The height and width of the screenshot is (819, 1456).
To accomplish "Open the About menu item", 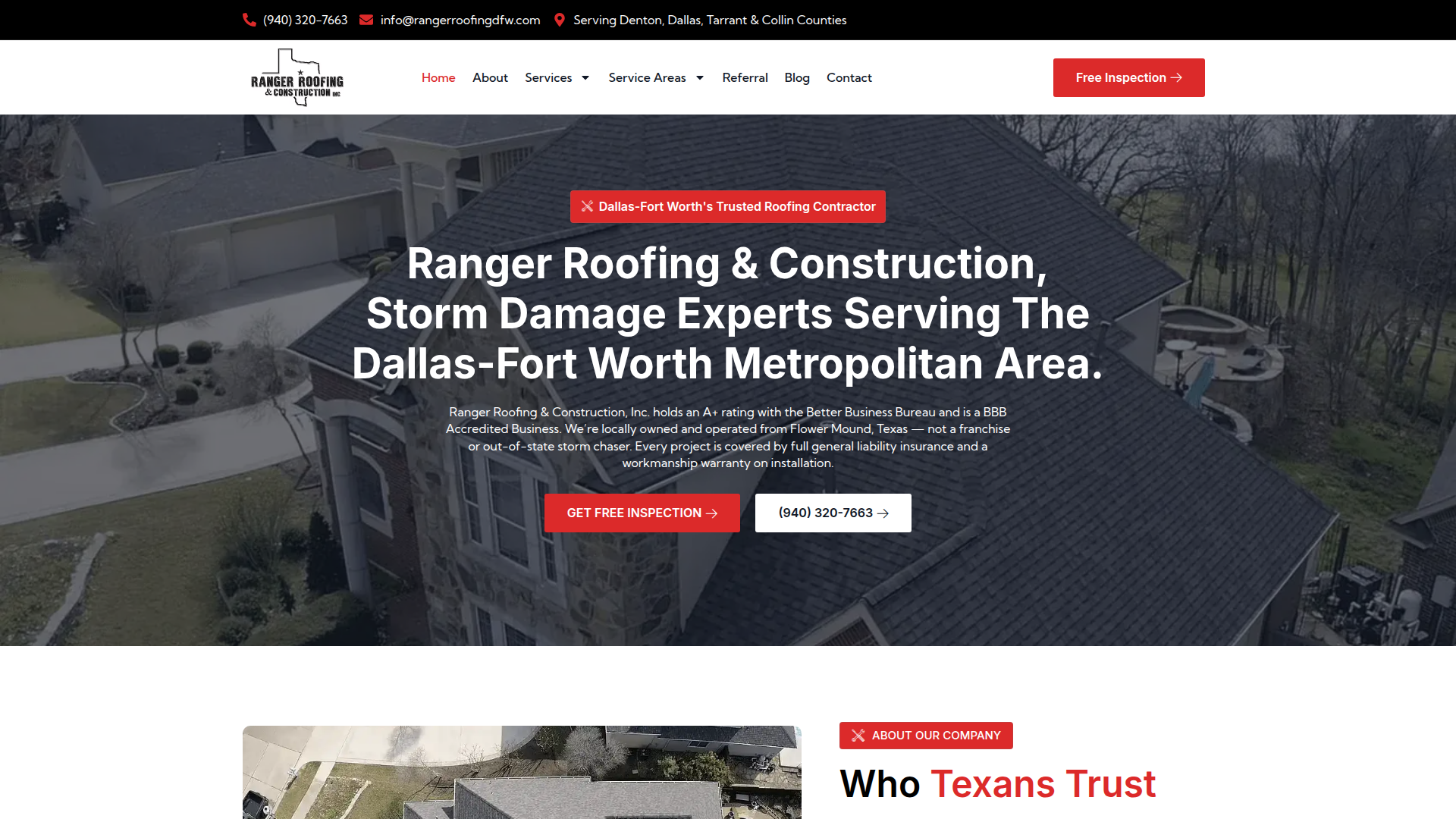I will pos(490,77).
